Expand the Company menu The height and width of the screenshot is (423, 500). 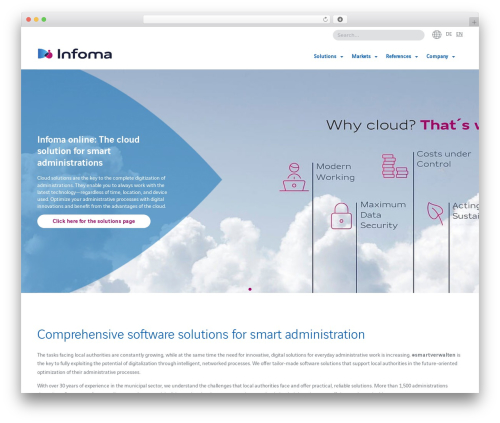coord(440,56)
